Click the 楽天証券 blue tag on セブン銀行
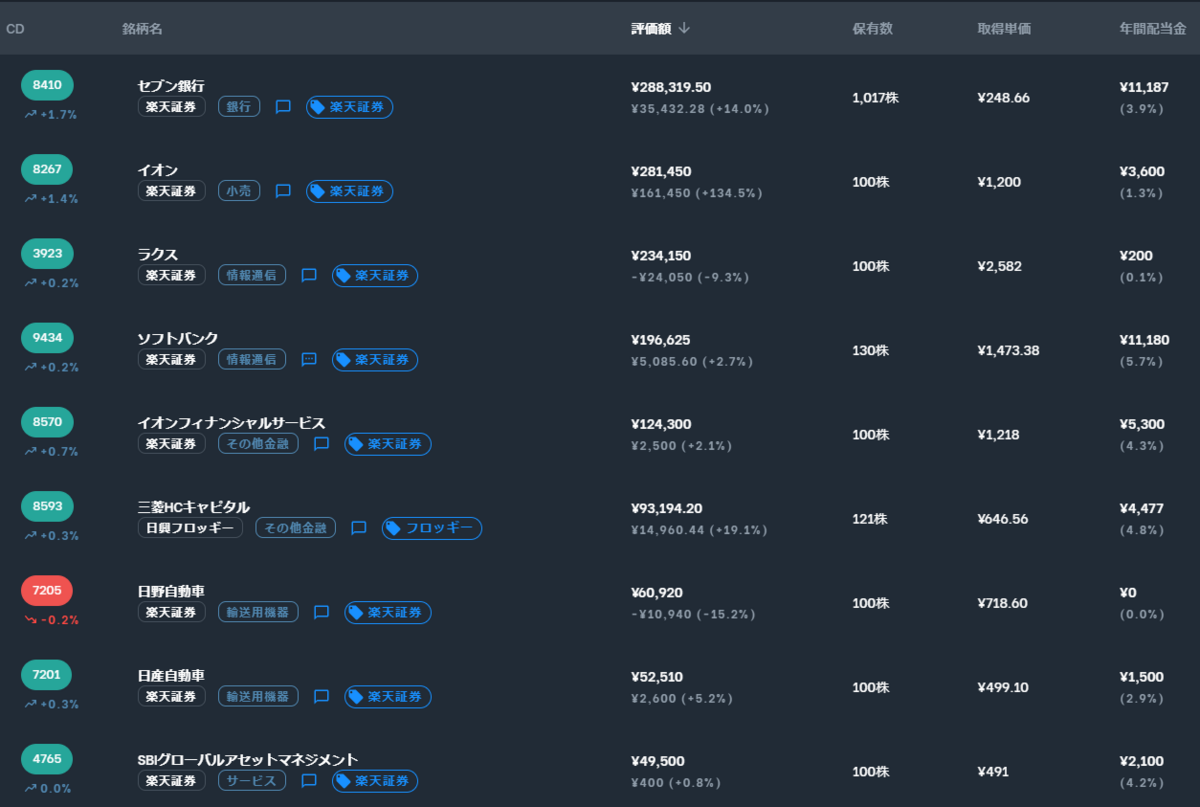Screen dimensions: 1200x807 point(349,107)
